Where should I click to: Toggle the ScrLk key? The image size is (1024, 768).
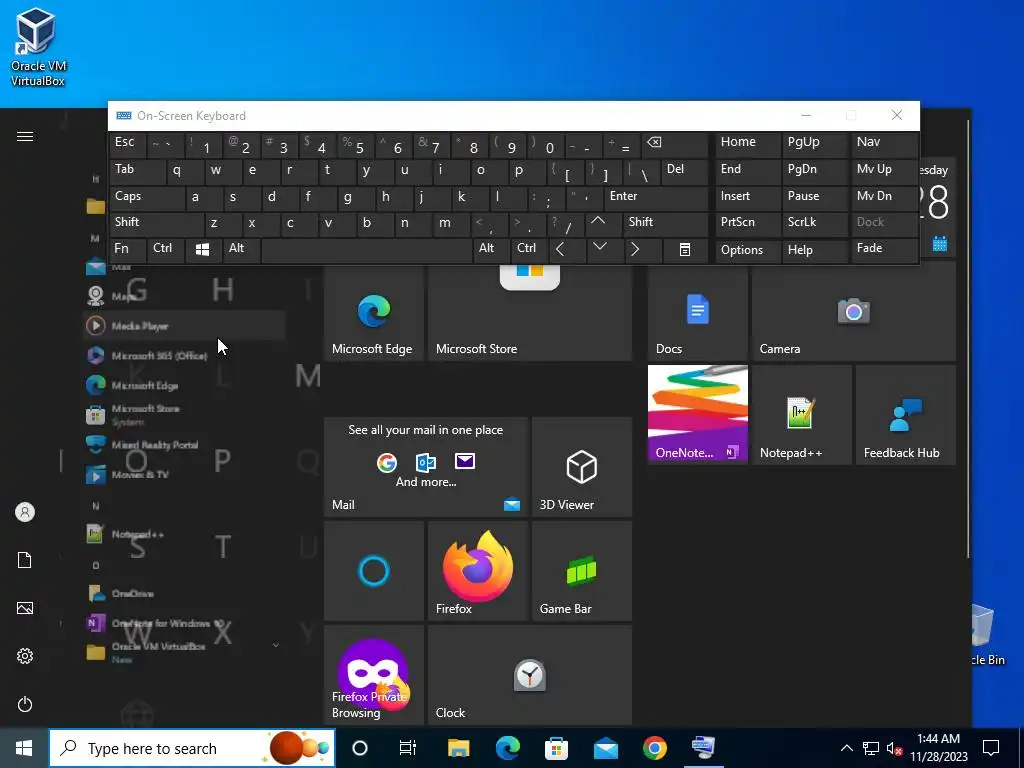pyautogui.click(x=814, y=223)
